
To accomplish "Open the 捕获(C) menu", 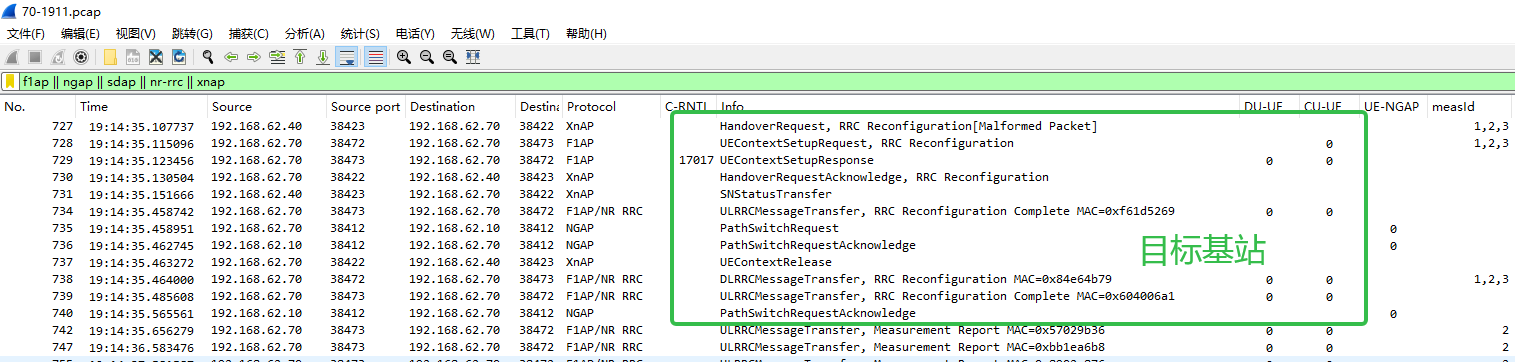I will pos(248,34).
